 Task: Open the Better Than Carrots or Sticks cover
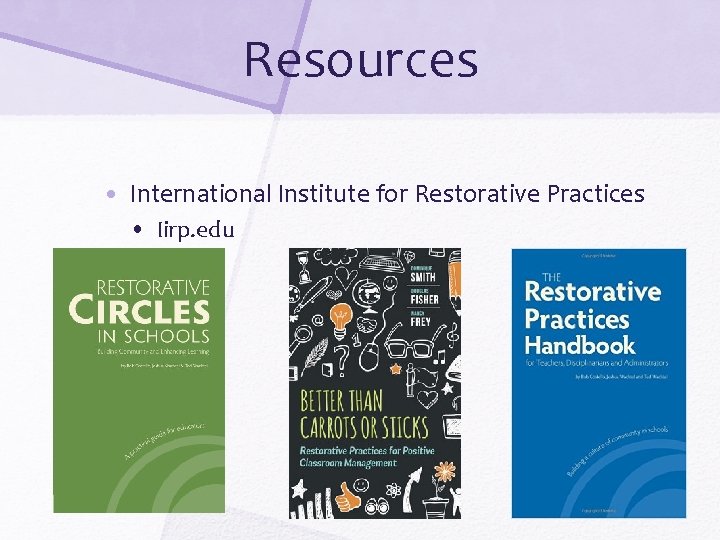pos(375,383)
